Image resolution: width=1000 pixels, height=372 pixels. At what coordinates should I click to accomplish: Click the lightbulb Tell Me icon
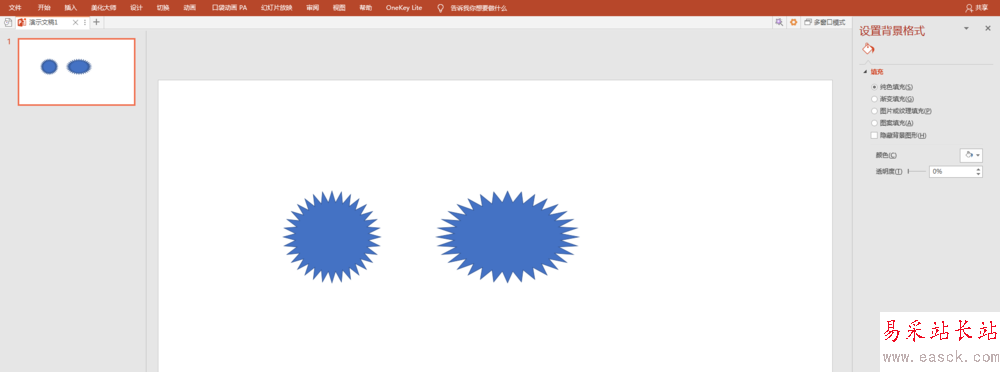[x=440, y=8]
